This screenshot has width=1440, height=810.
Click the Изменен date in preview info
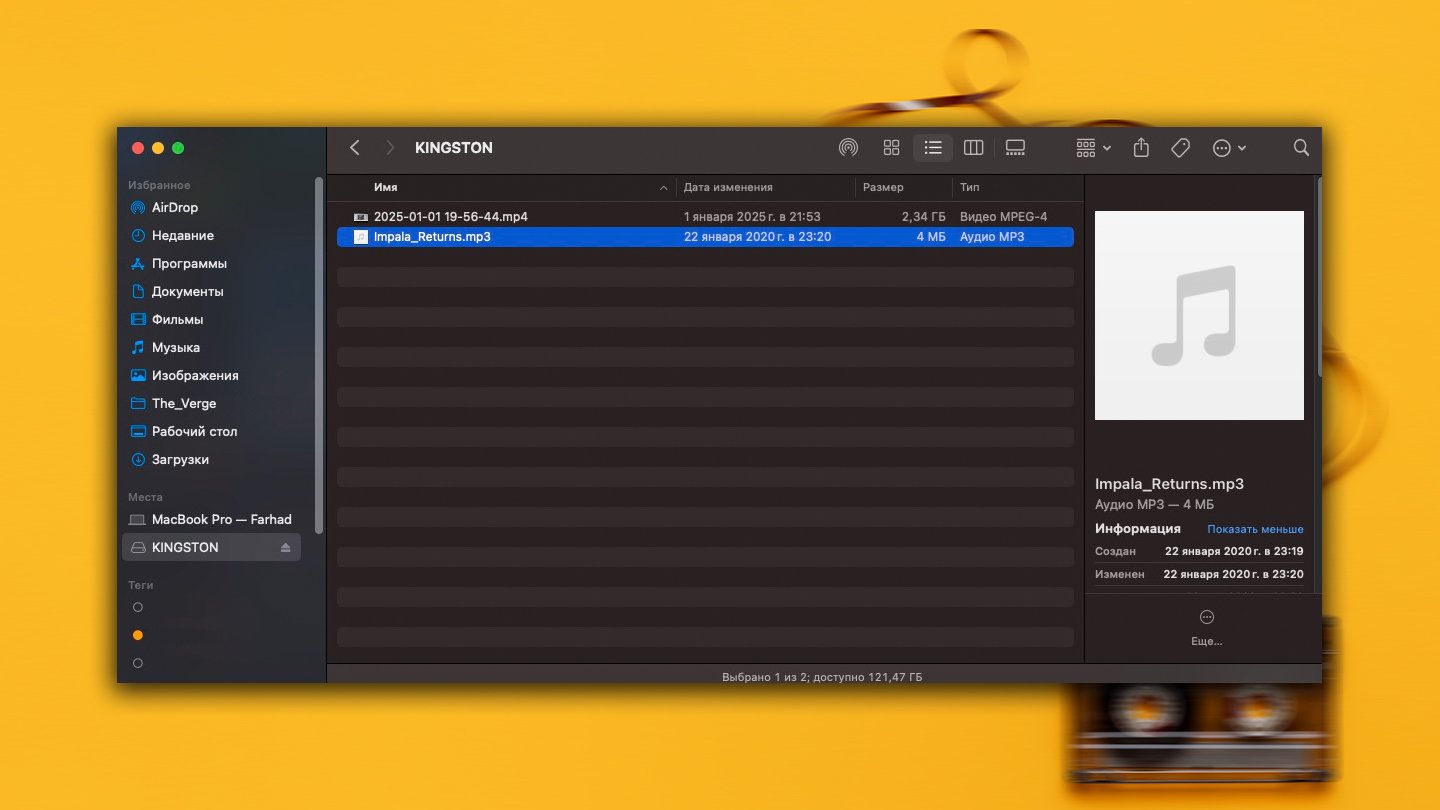tap(1233, 575)
